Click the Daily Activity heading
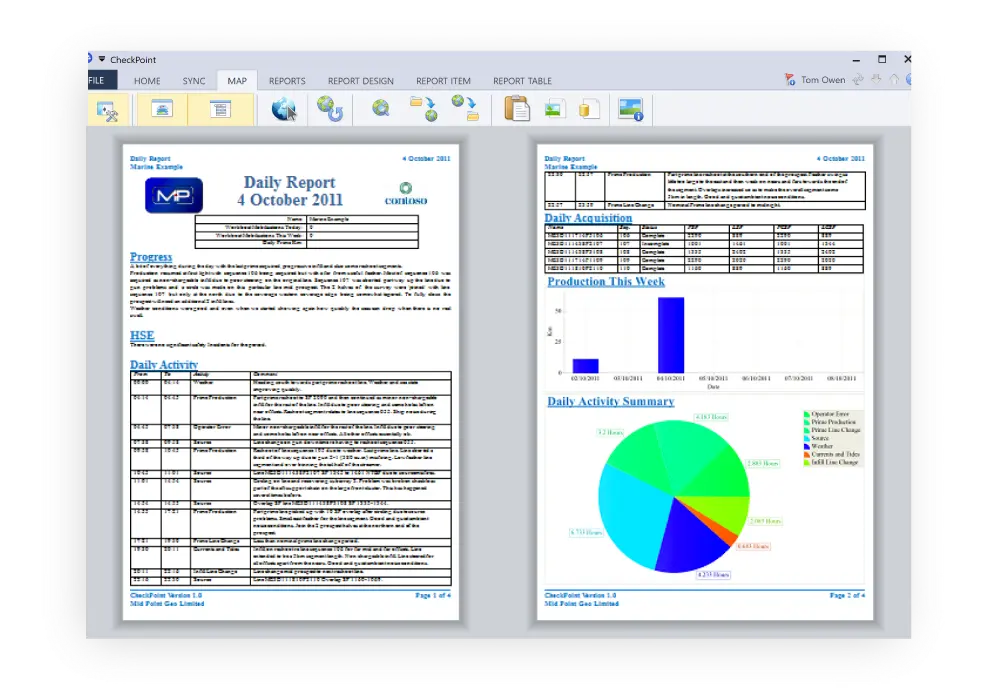This screenshot has width=1000, height=692. 164,365
